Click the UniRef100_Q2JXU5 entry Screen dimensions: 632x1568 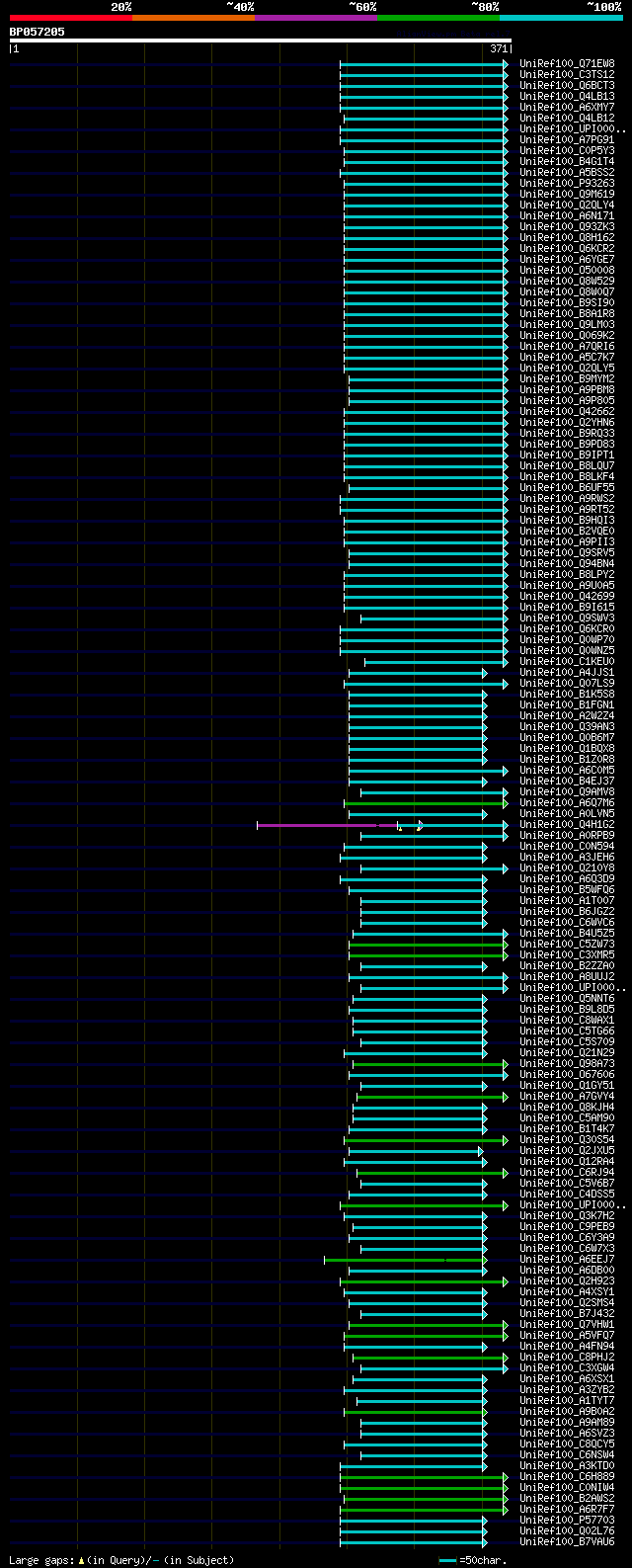[567, 1150]
